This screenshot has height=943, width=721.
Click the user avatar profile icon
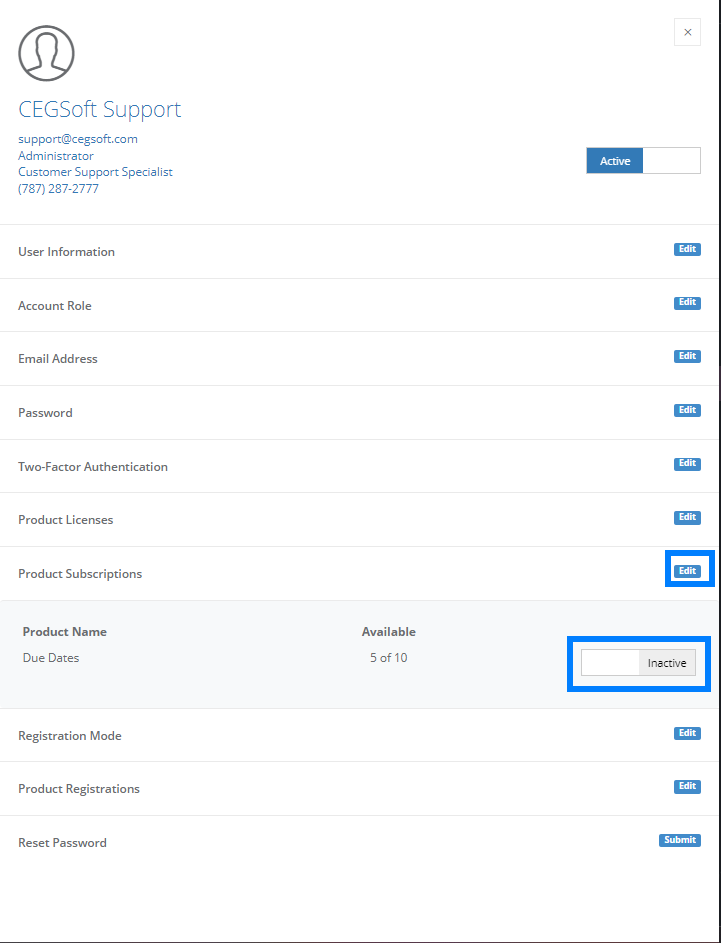46,53
